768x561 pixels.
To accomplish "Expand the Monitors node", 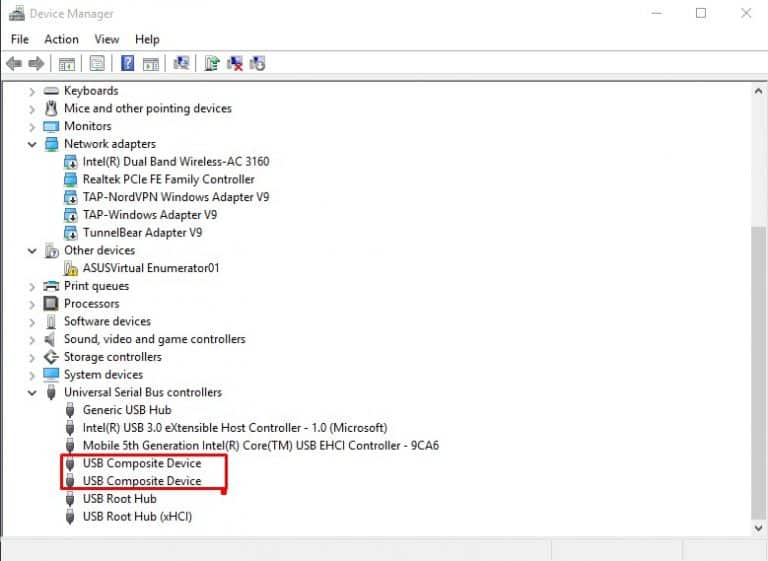I will point(32,126).
